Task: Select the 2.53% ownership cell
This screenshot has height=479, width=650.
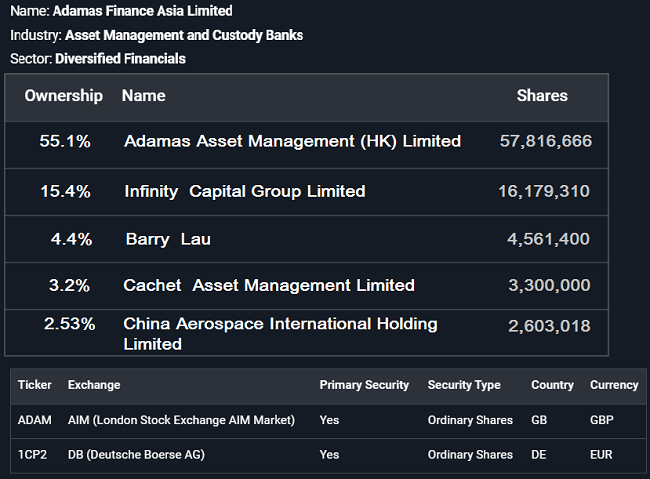Action: click(70, 324)
